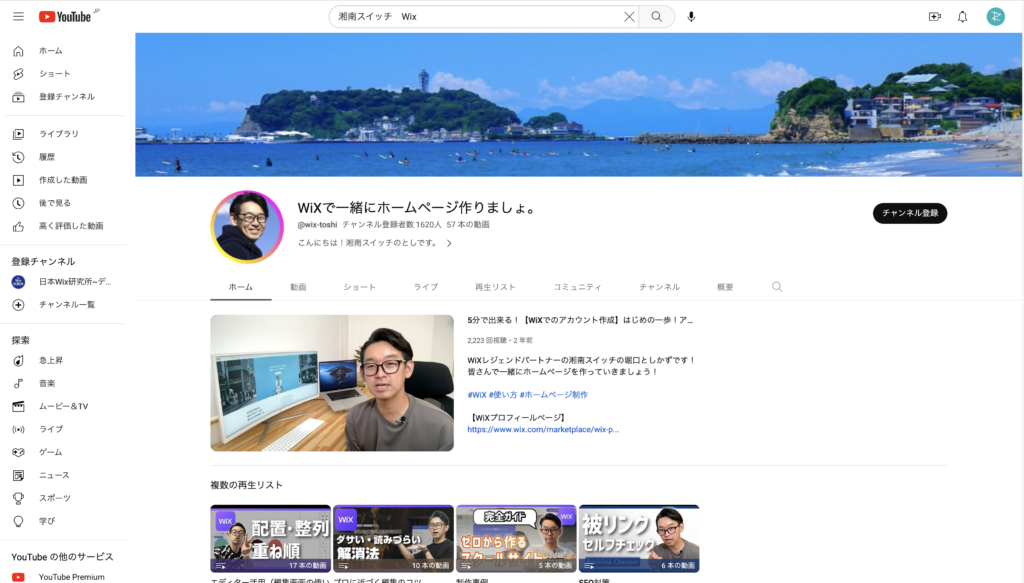Switch to the channel ショート tab
The width and height of the screenshot is (1024, 583).
(x=360, y=287)
